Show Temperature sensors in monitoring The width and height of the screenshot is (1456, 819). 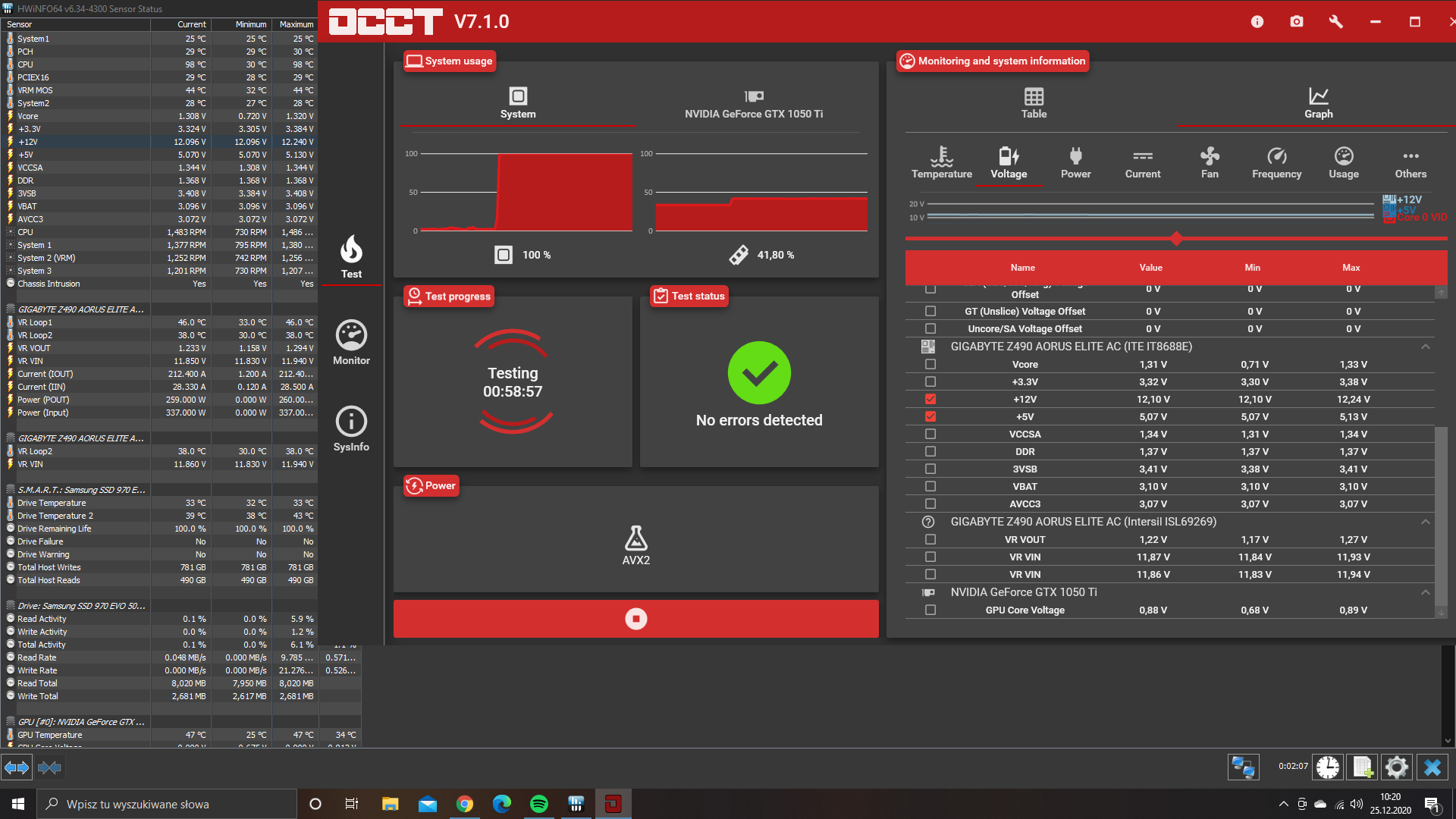click(x=942, y=163)
